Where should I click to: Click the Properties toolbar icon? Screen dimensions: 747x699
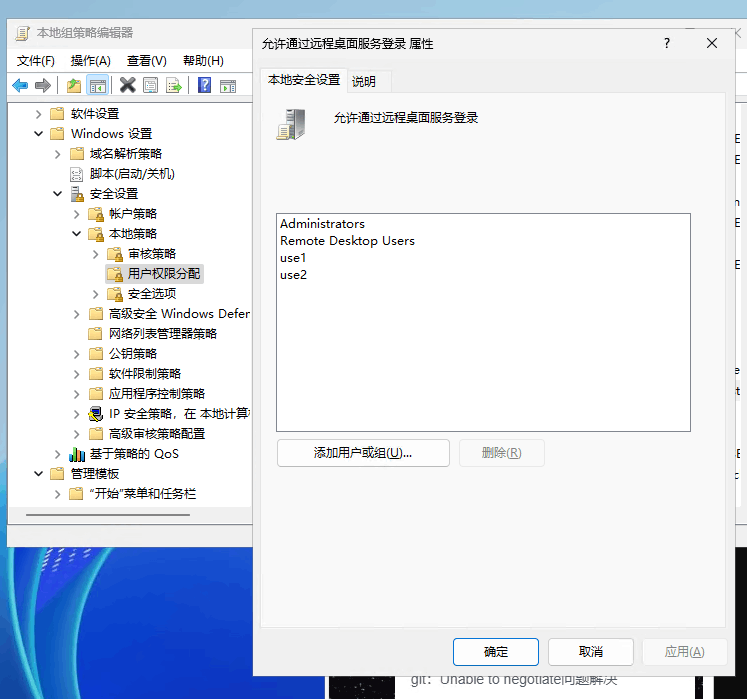[x=151, y=86]
